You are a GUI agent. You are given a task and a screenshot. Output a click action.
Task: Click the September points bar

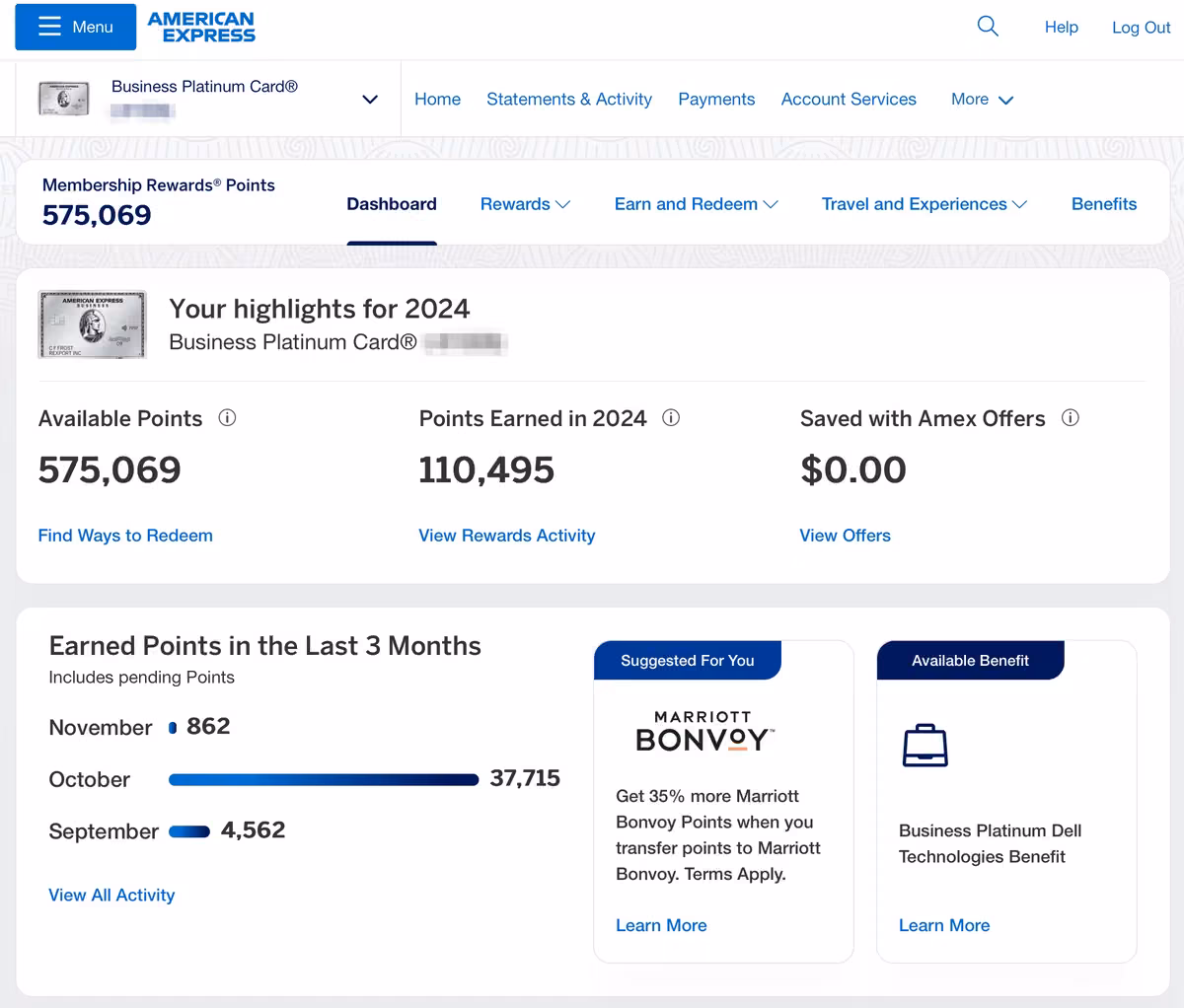(189, 831)
